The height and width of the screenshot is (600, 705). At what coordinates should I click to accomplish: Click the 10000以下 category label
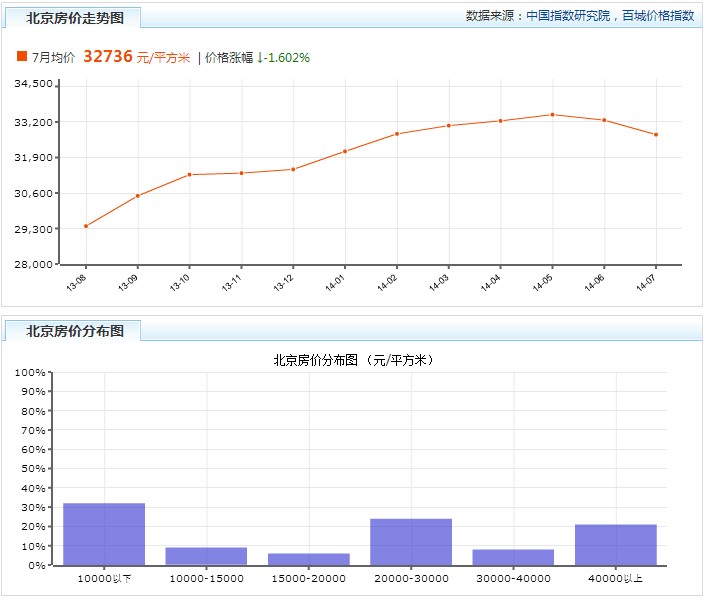(104, 578)
